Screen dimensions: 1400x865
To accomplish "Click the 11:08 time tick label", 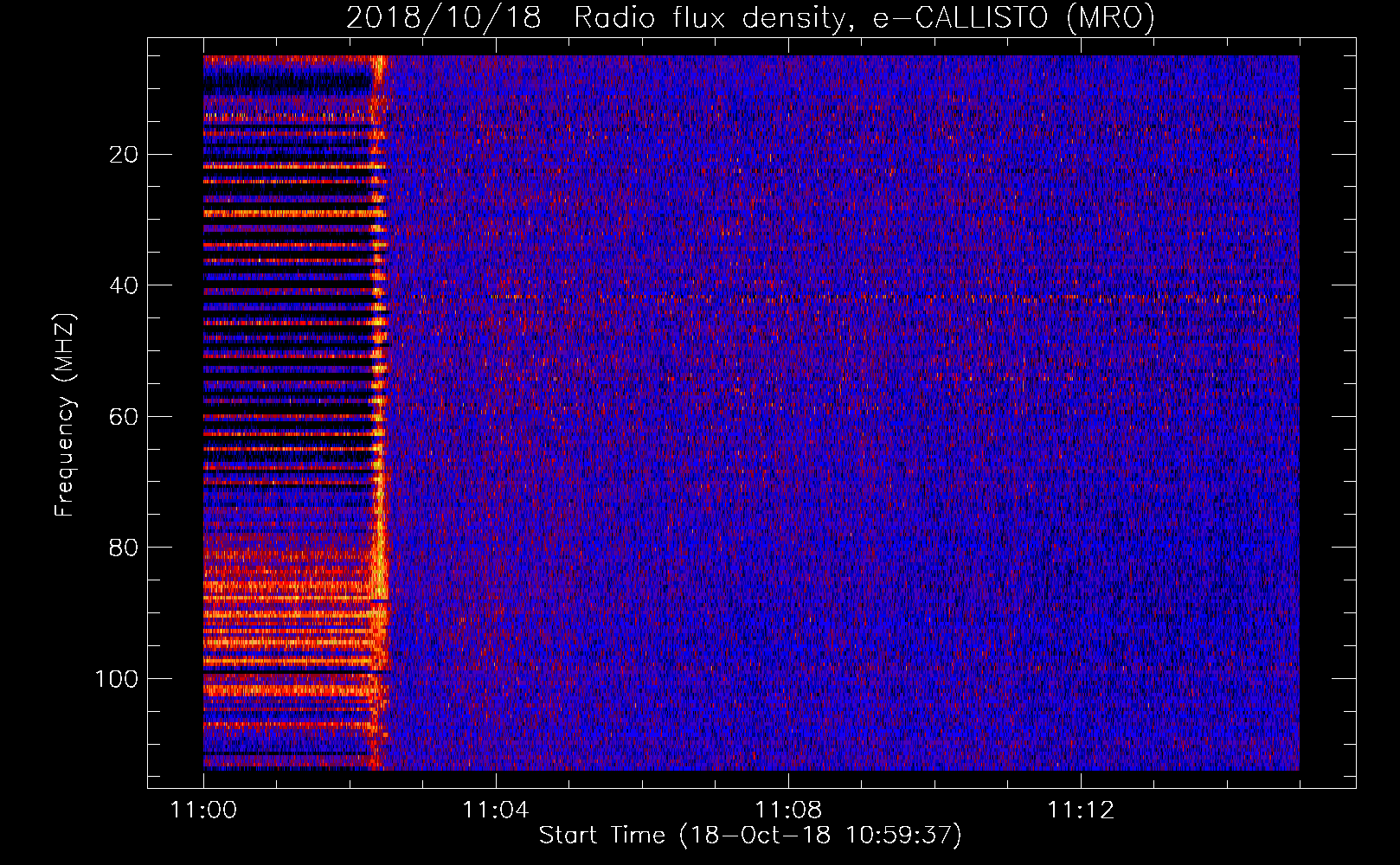I will click(788, 811).
